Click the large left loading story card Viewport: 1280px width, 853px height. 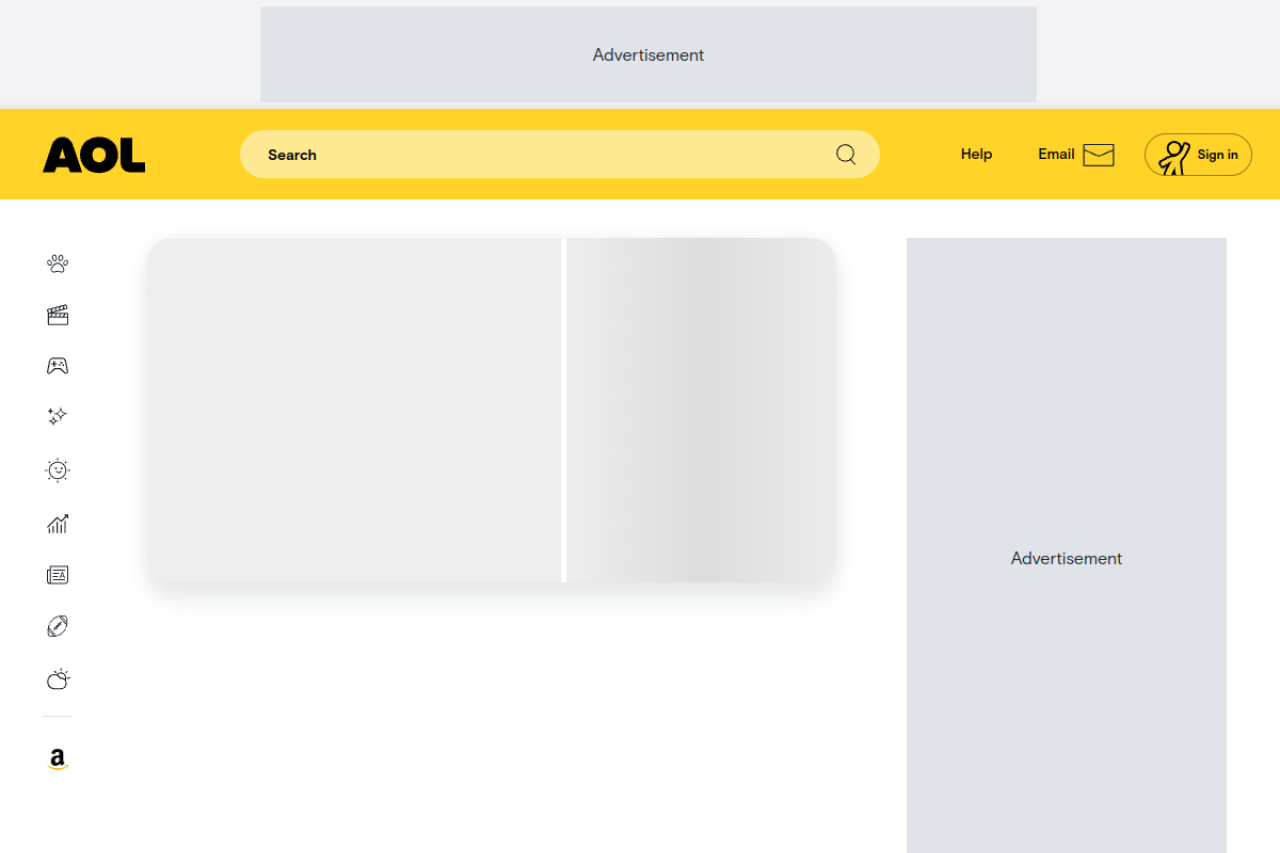(x=355, y=410)
